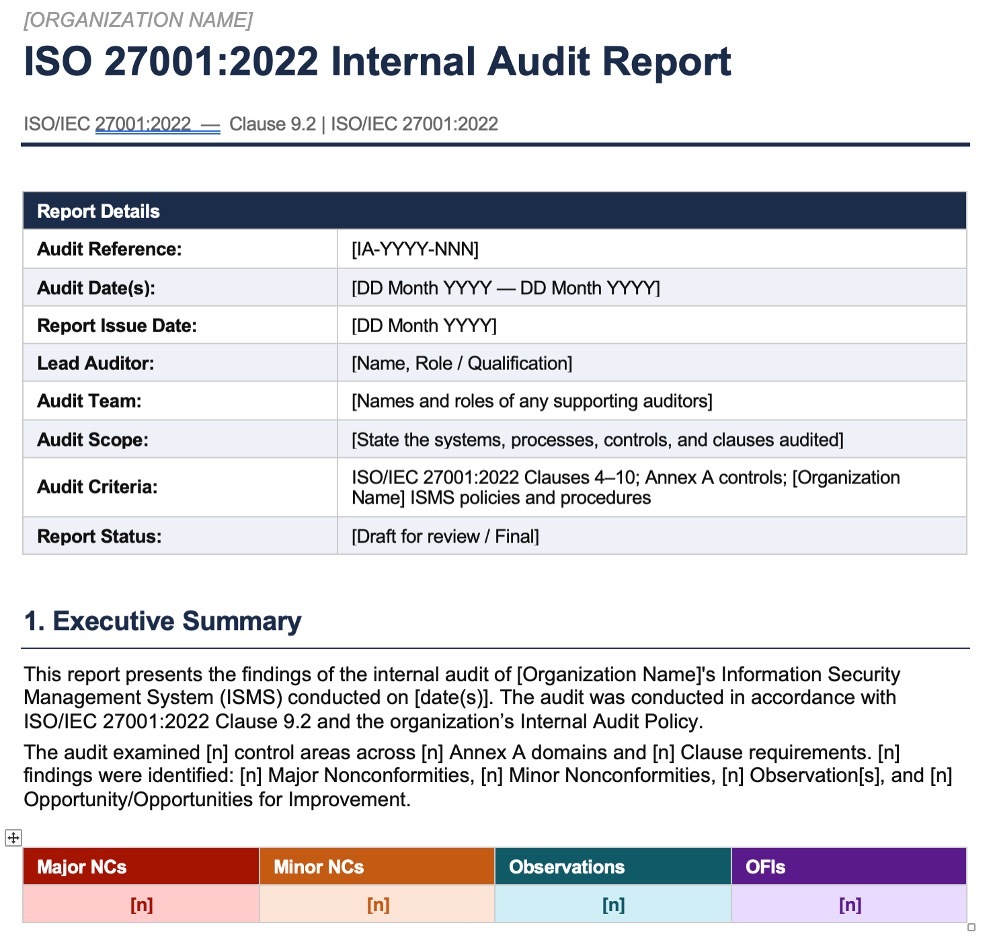
Task: Click the Lead Auditor name placeholder
Action: 462,363
